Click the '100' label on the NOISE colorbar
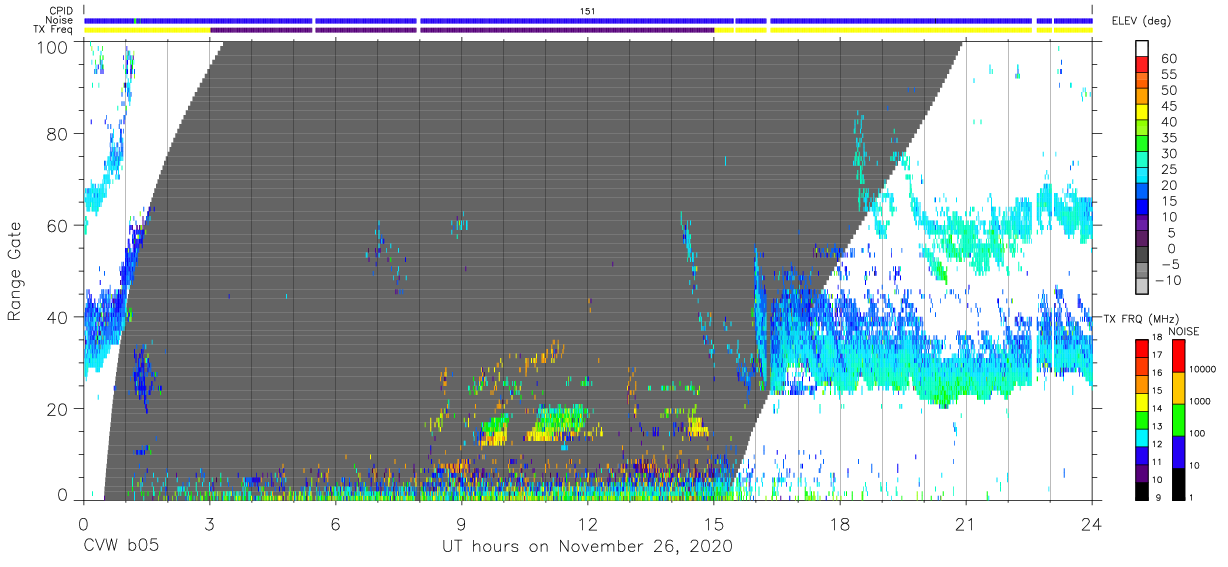 coord(1197,433)
